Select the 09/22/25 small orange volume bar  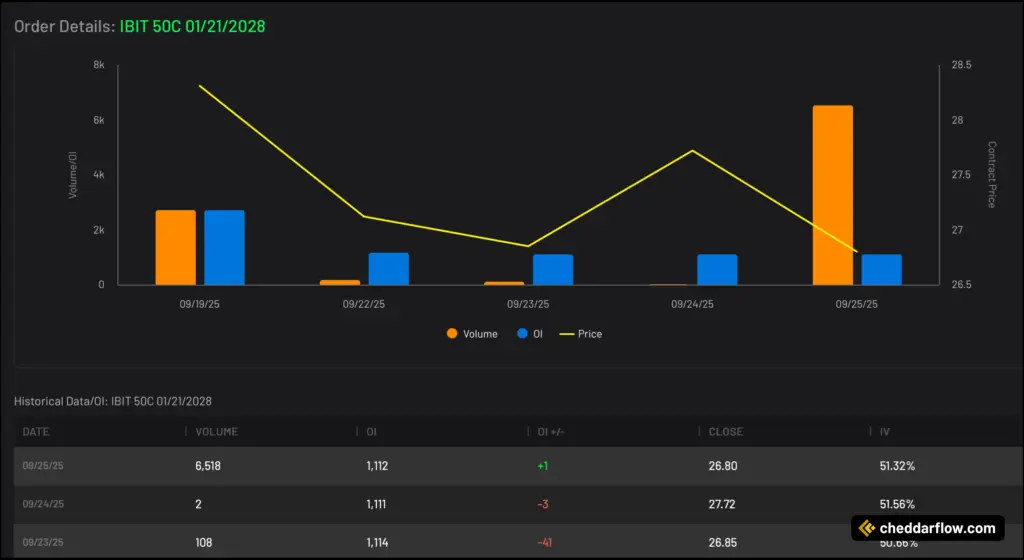click(x=340, y=283)
